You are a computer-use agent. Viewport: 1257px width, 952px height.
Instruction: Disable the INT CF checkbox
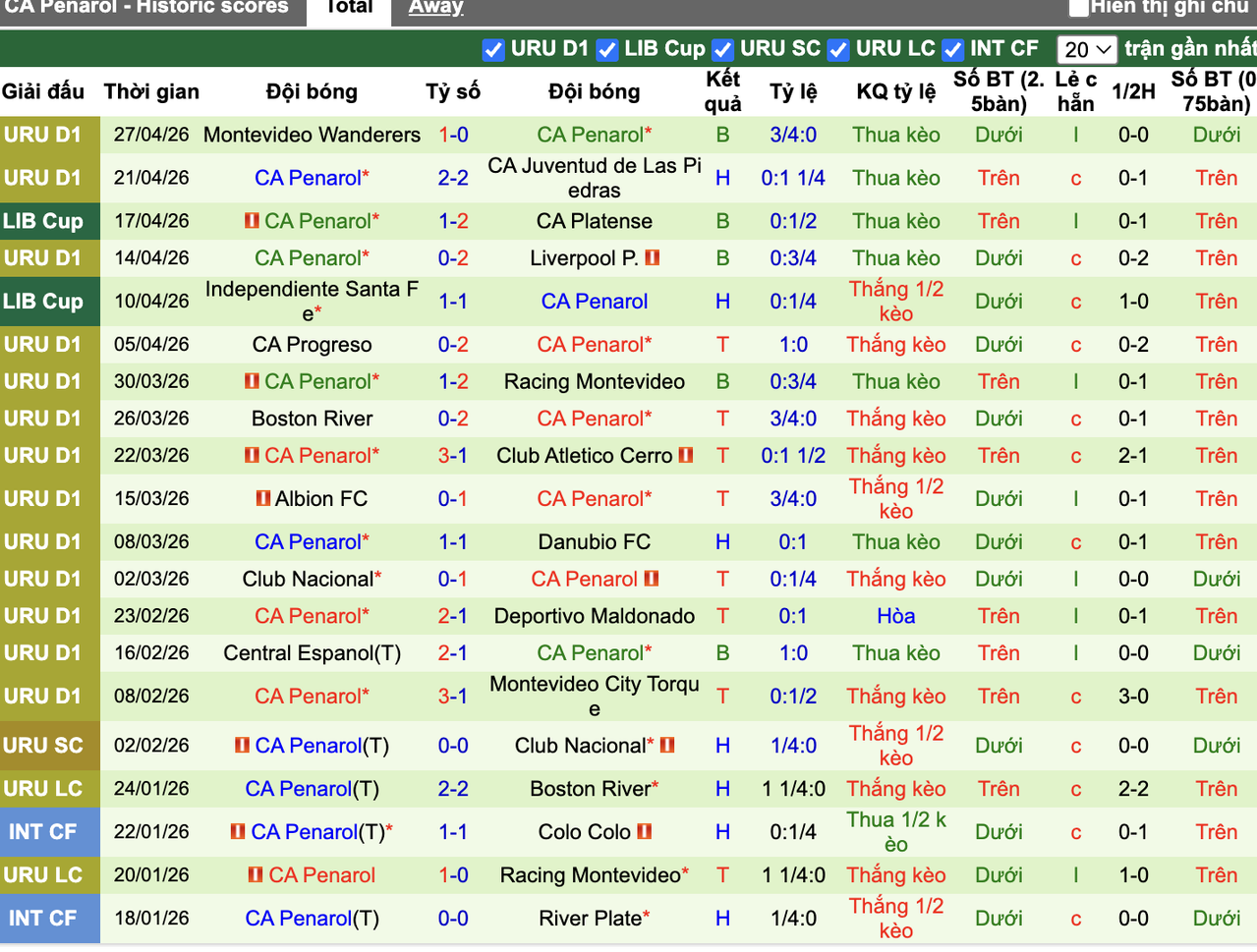pyautogui.click(x=953, y=50)
